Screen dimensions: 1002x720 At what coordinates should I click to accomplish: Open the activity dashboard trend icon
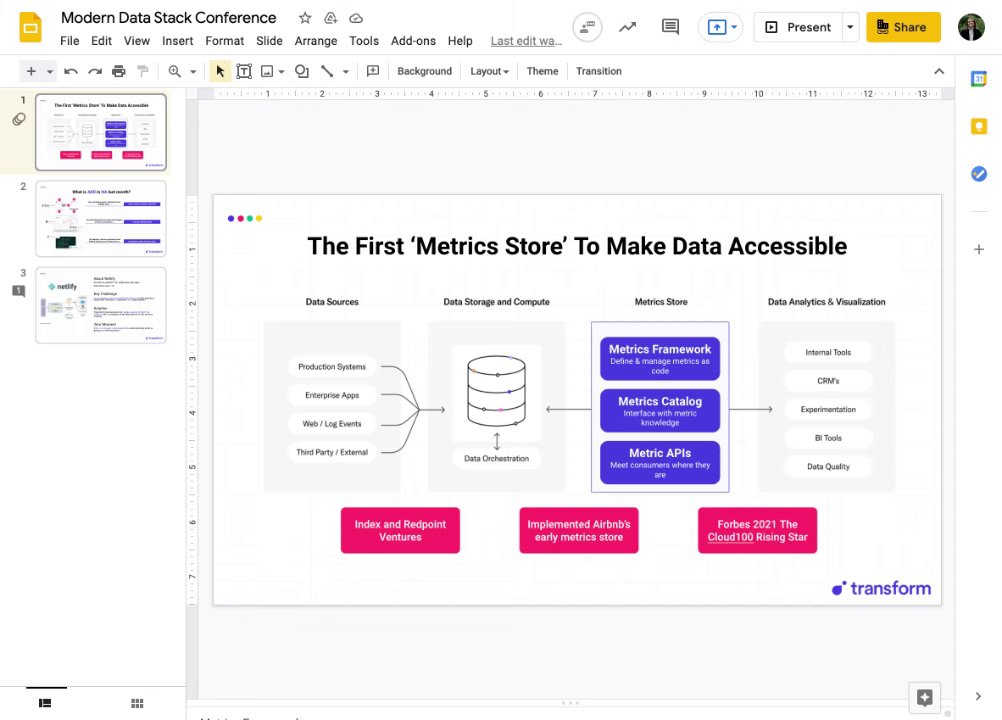click(x=628, y=27)
